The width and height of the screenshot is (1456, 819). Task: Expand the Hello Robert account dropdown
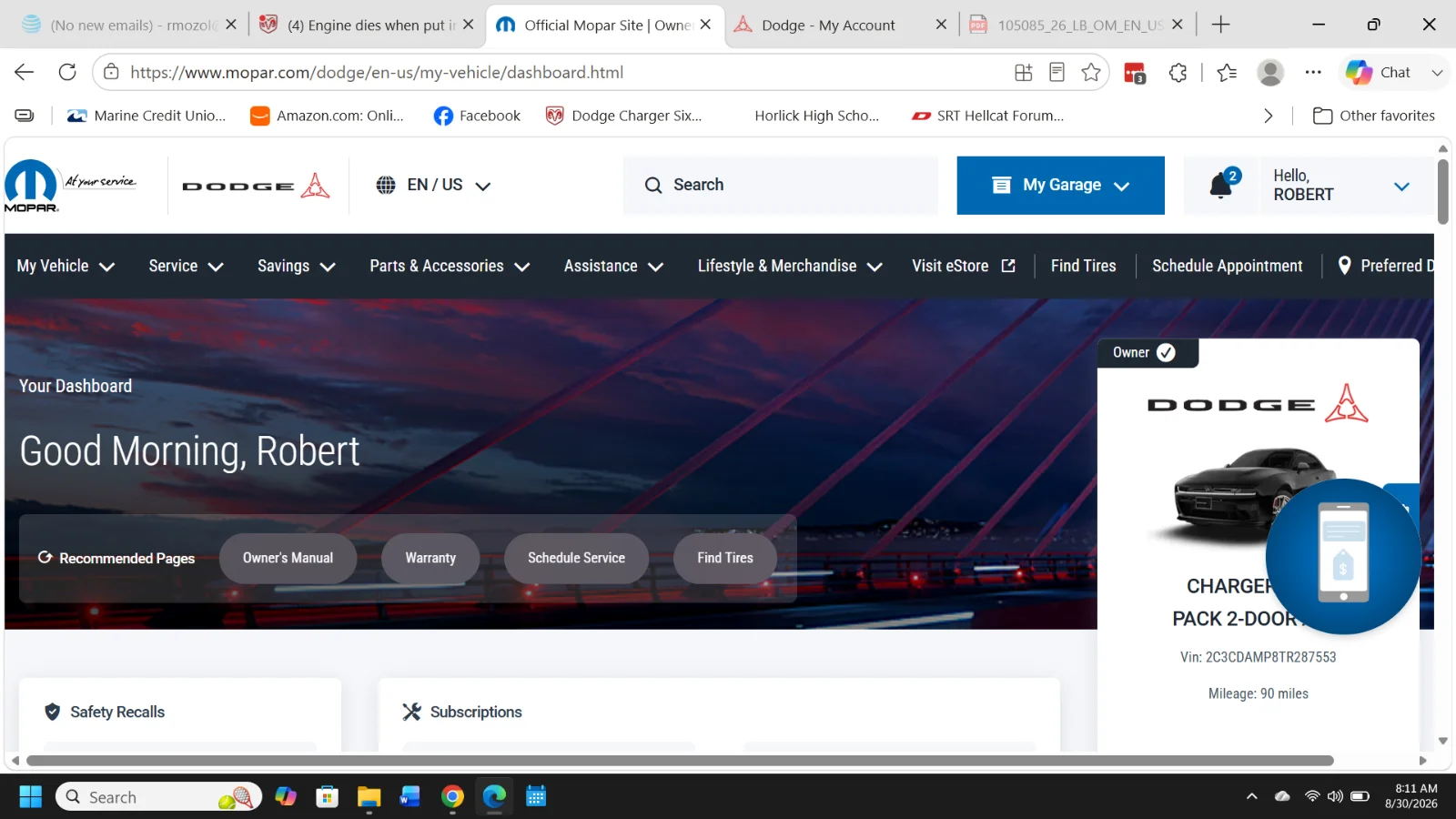pyautogui.click(x=1401, y=187)
